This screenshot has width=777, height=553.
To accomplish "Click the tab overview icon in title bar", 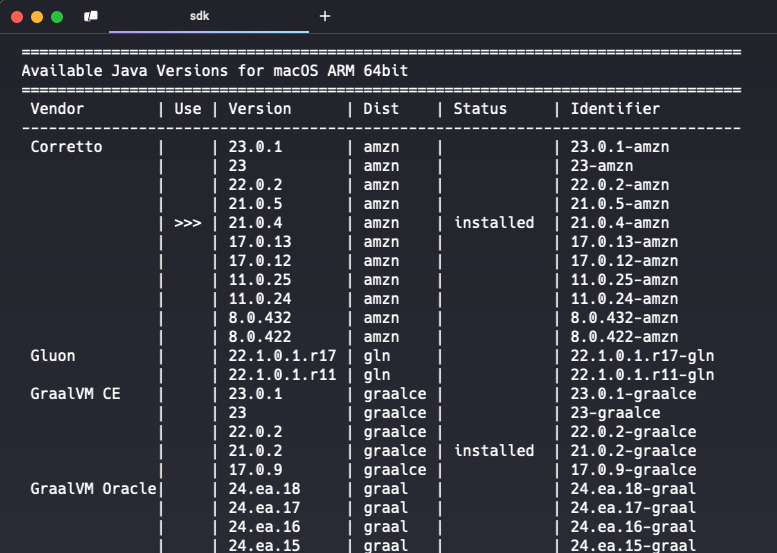I will (91, 16).
